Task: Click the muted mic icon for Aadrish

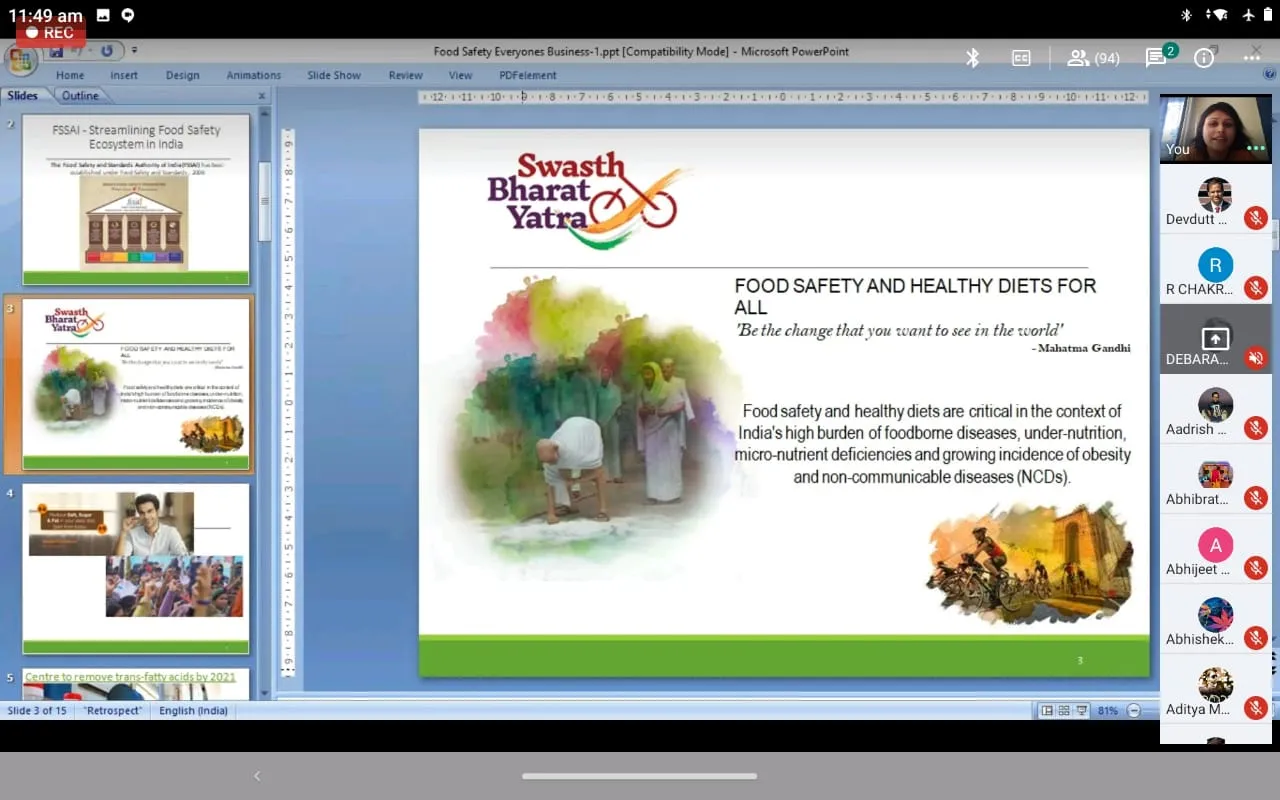Action: coord(1256,428)
